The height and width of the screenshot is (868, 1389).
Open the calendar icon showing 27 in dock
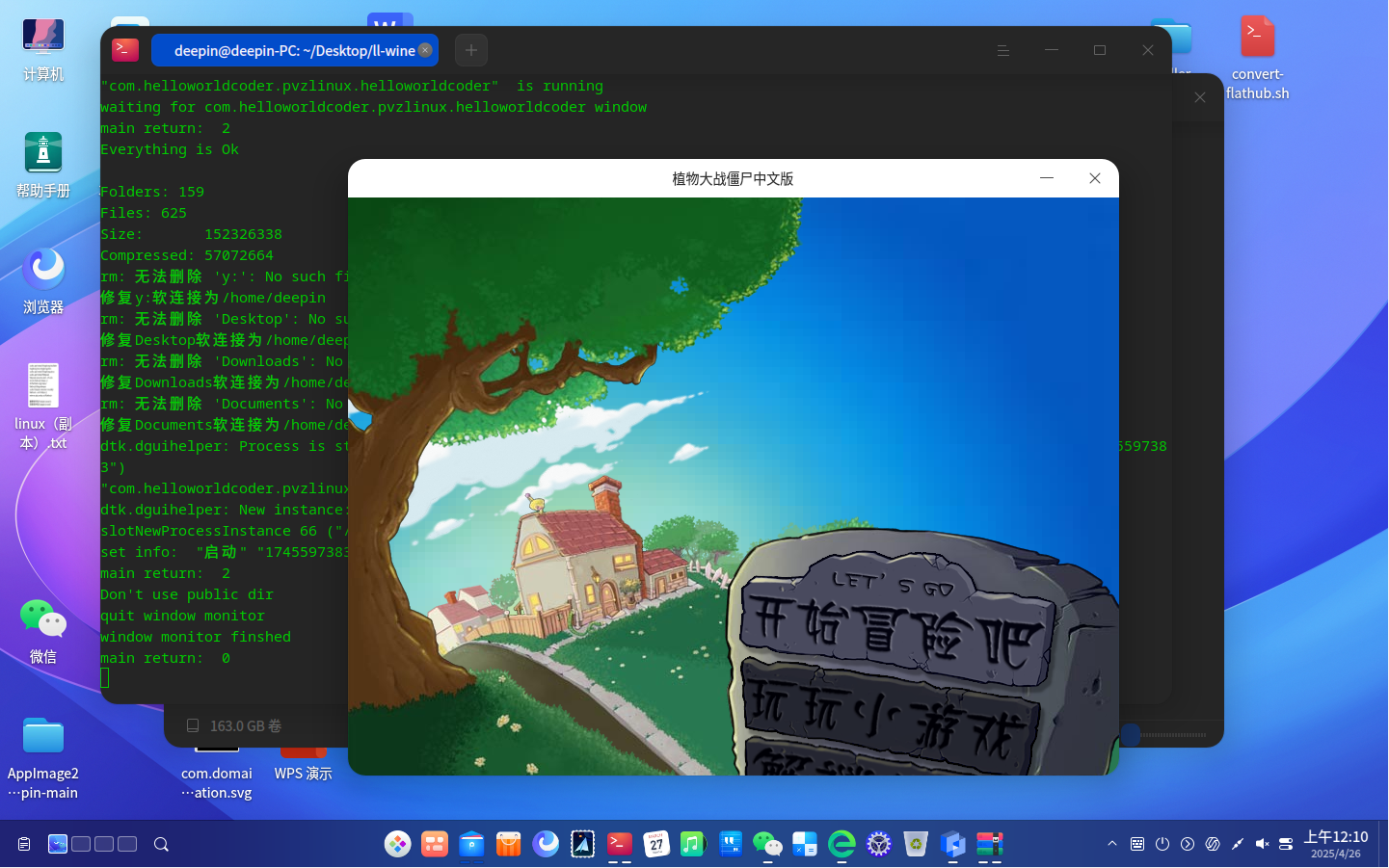coord(656,844)
